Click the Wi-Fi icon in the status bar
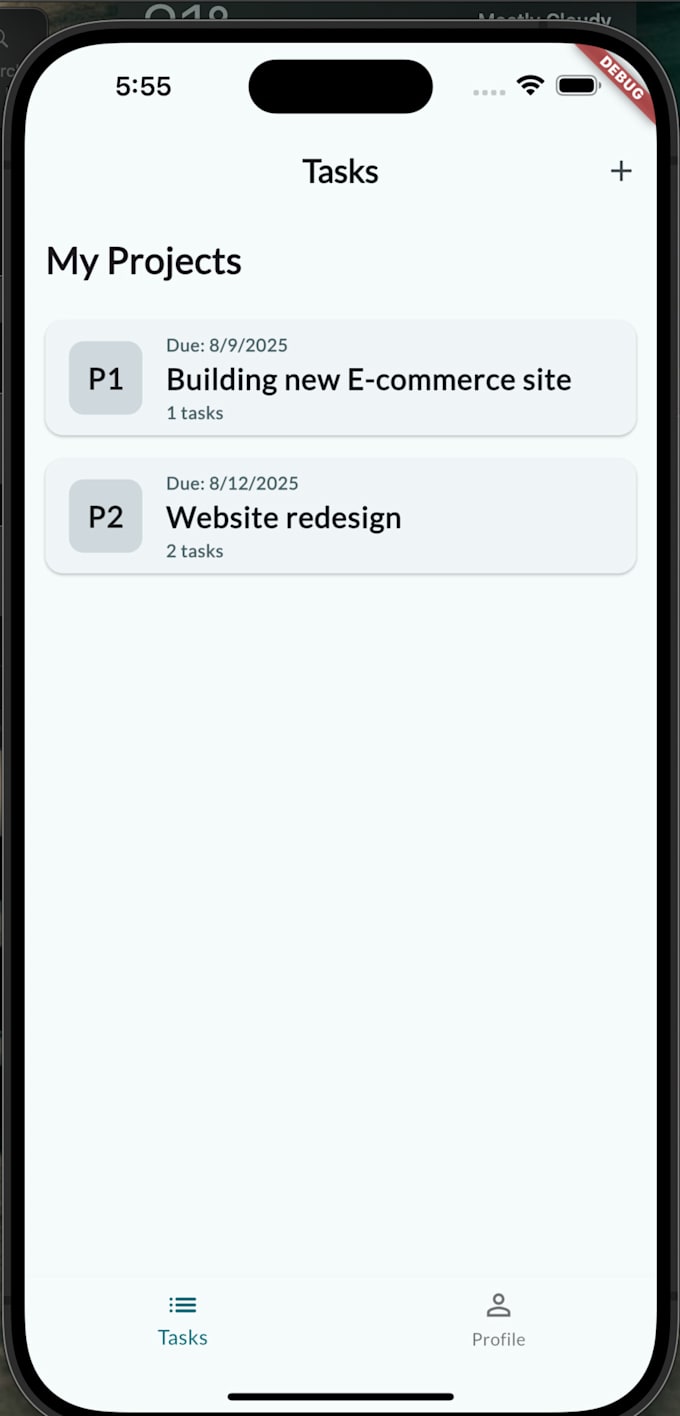680x1416 pixels. click(x=531, y=85)
